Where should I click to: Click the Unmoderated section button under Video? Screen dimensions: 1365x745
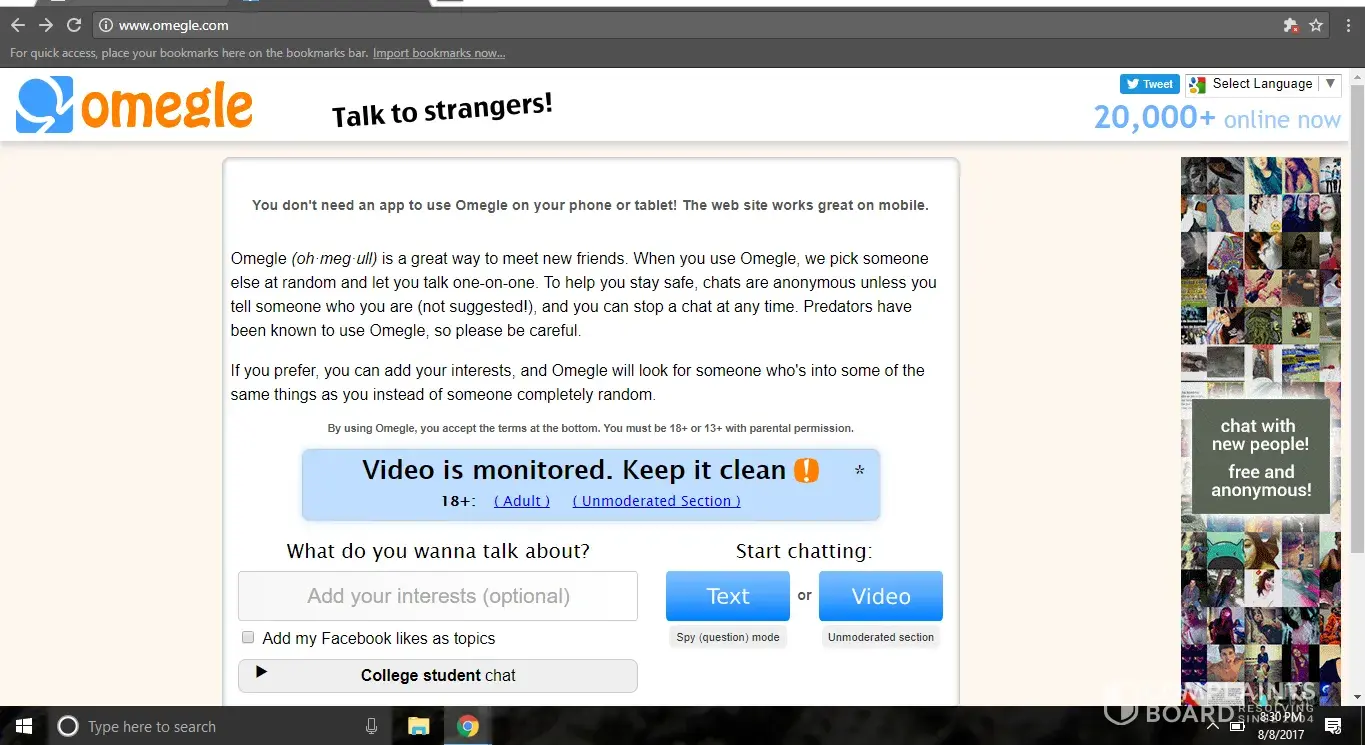coord(881,637)
